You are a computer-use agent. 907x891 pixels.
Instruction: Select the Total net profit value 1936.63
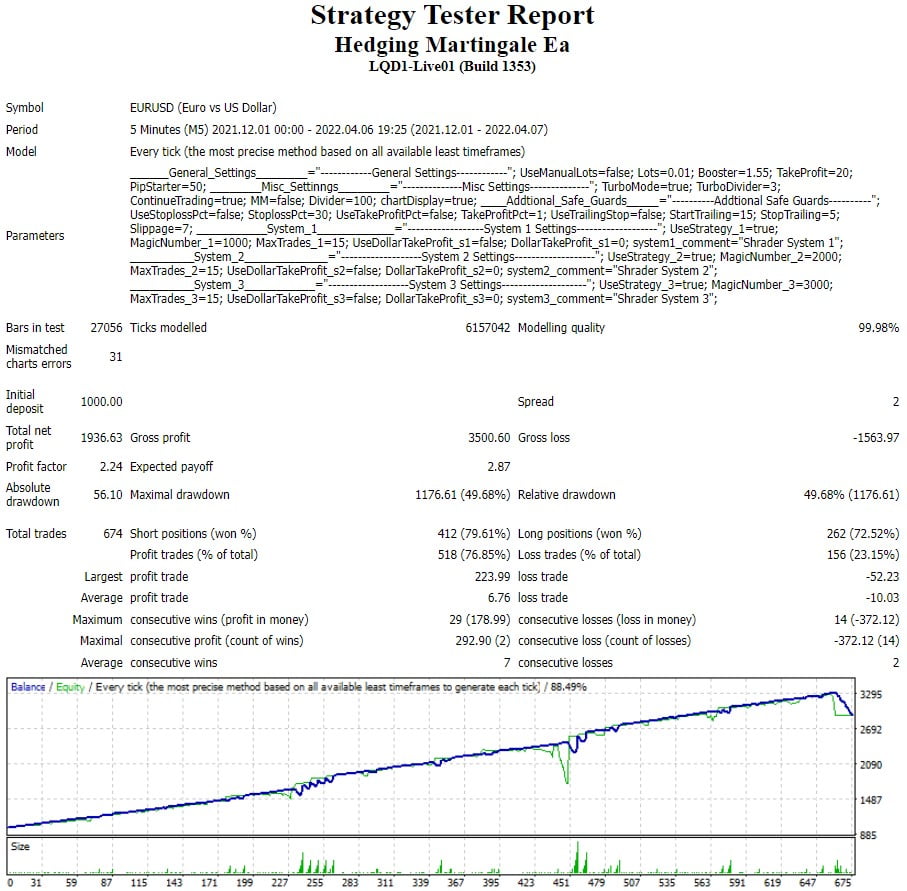(x=102, y=438)
